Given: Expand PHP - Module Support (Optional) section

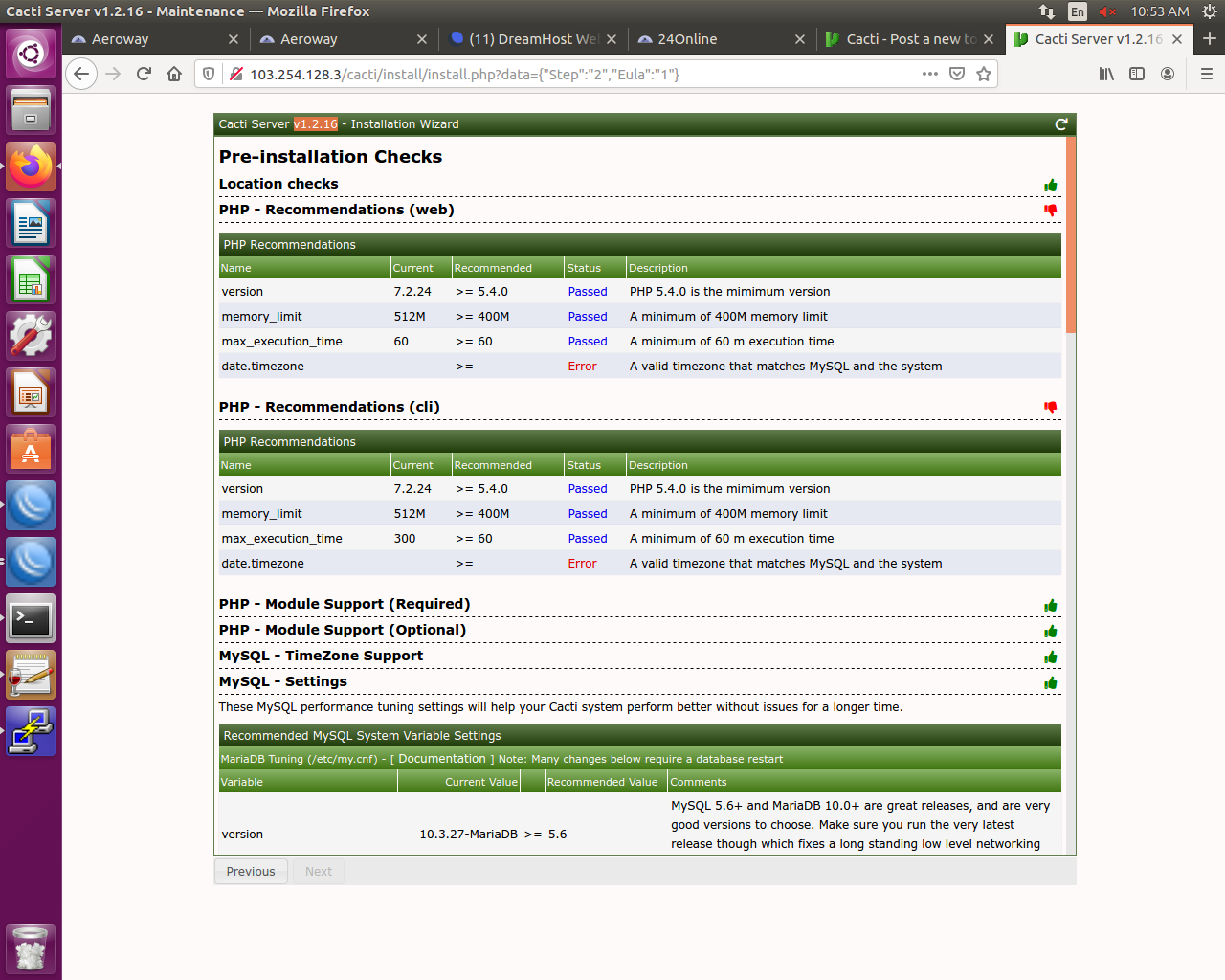Looking at the screenshot, I should (343, 630).
